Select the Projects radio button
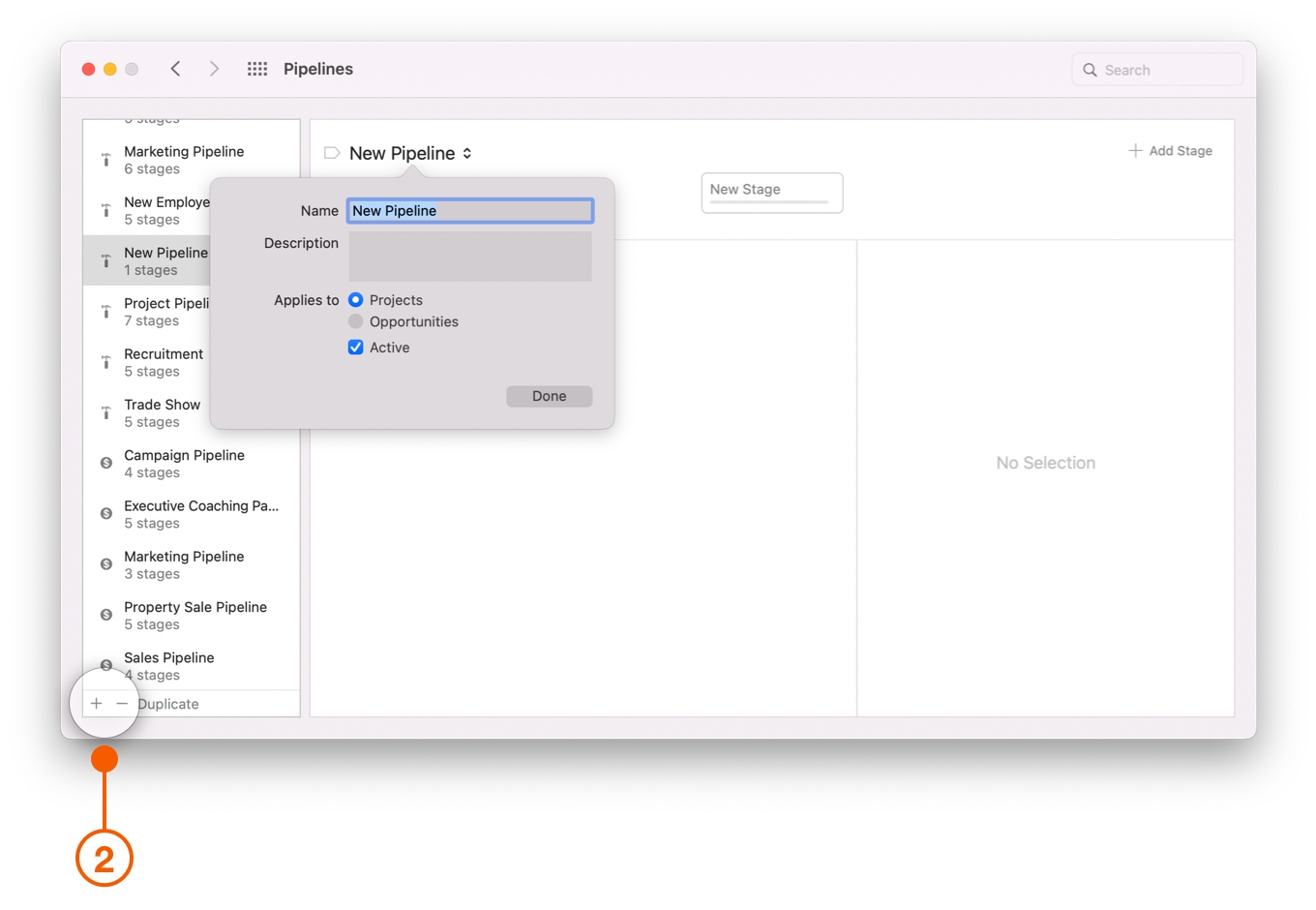Image resolution: width=1316 pixels, height=910 pixels. click(x=356, y=300)
